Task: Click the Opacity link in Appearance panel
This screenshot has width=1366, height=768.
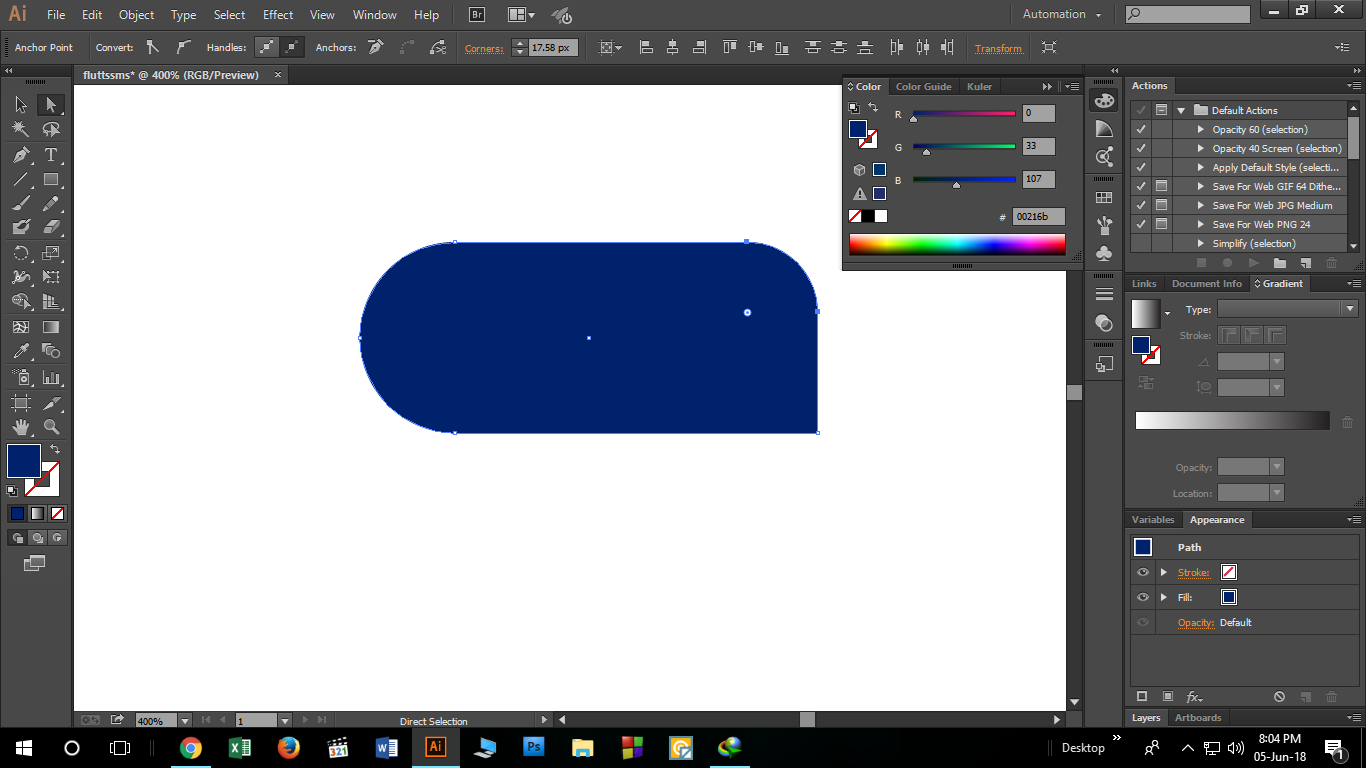Action: pos(1196,623)
